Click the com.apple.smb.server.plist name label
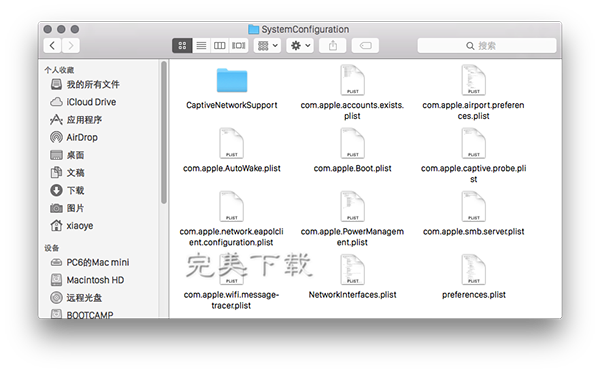600x373 pixels. (x=474, y=231)
